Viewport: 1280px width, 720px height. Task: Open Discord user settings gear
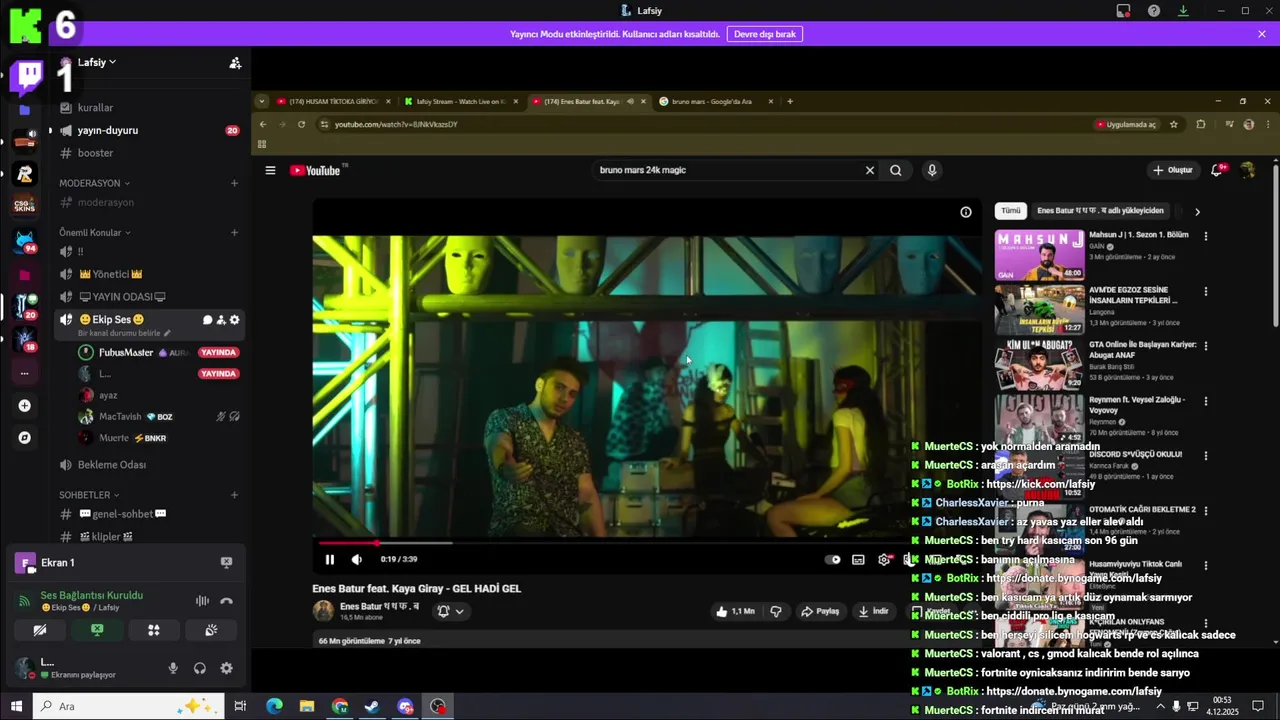pos(227,668)
